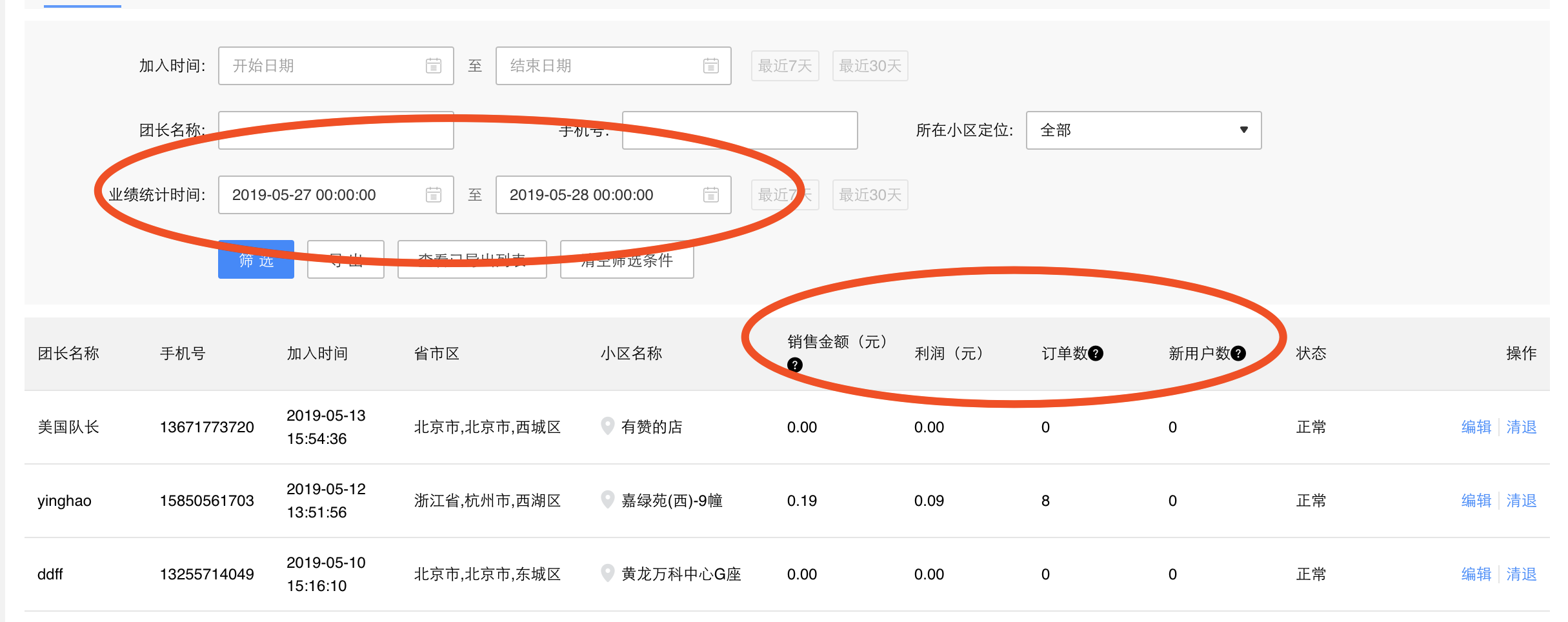Click calendar icon in join end date field

pos(710,66)
